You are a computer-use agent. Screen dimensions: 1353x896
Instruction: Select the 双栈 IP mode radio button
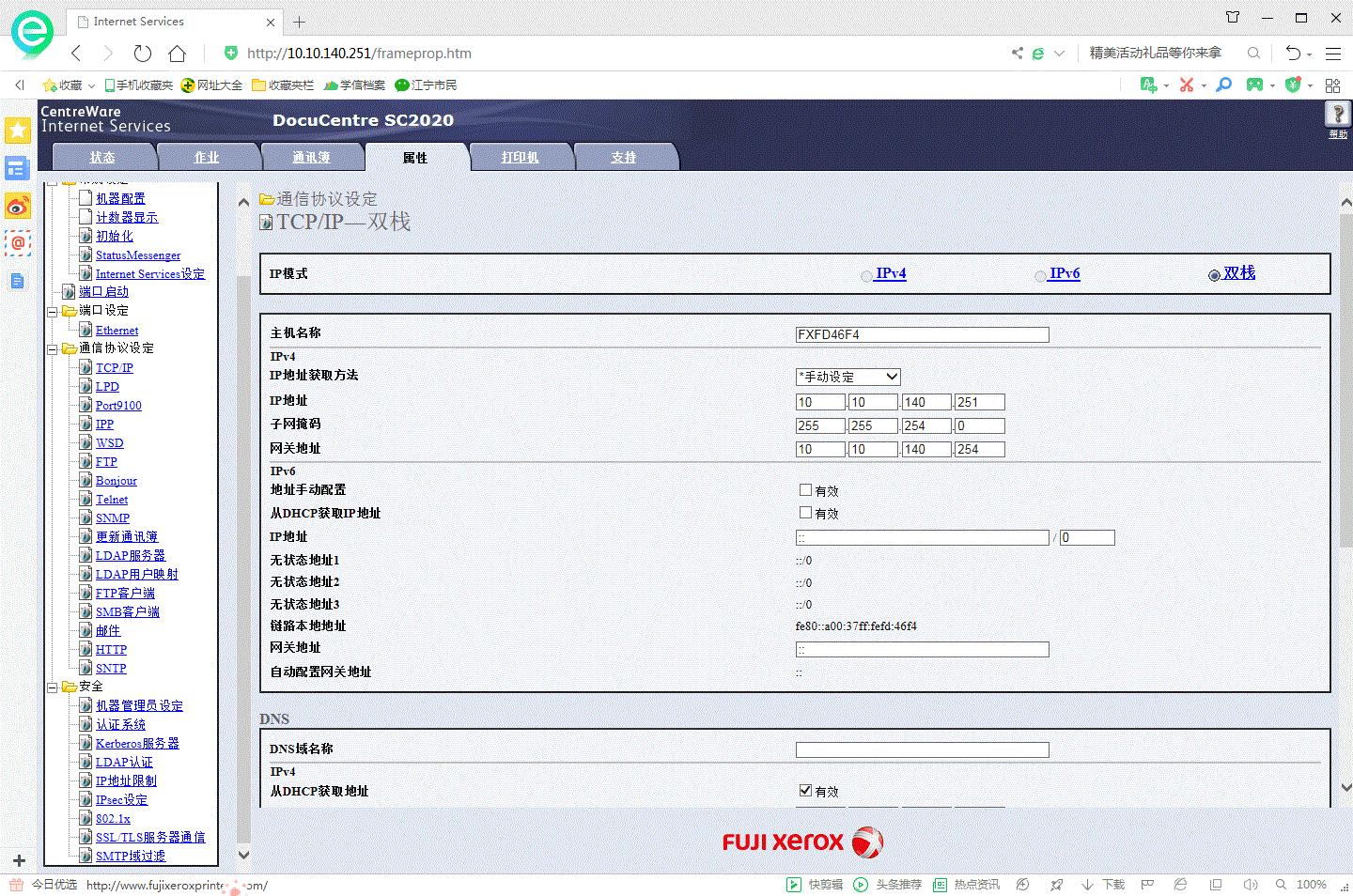coord(1213,274)
